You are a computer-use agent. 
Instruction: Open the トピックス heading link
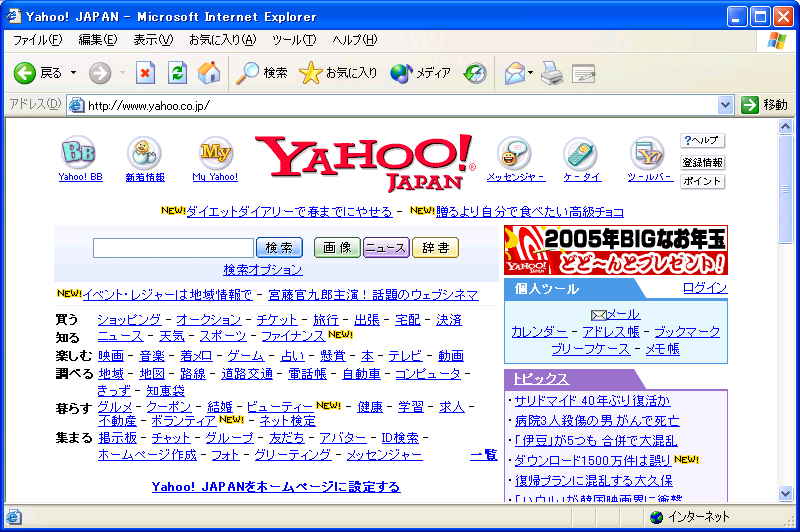pyautogui.click(x=541, y=379)
